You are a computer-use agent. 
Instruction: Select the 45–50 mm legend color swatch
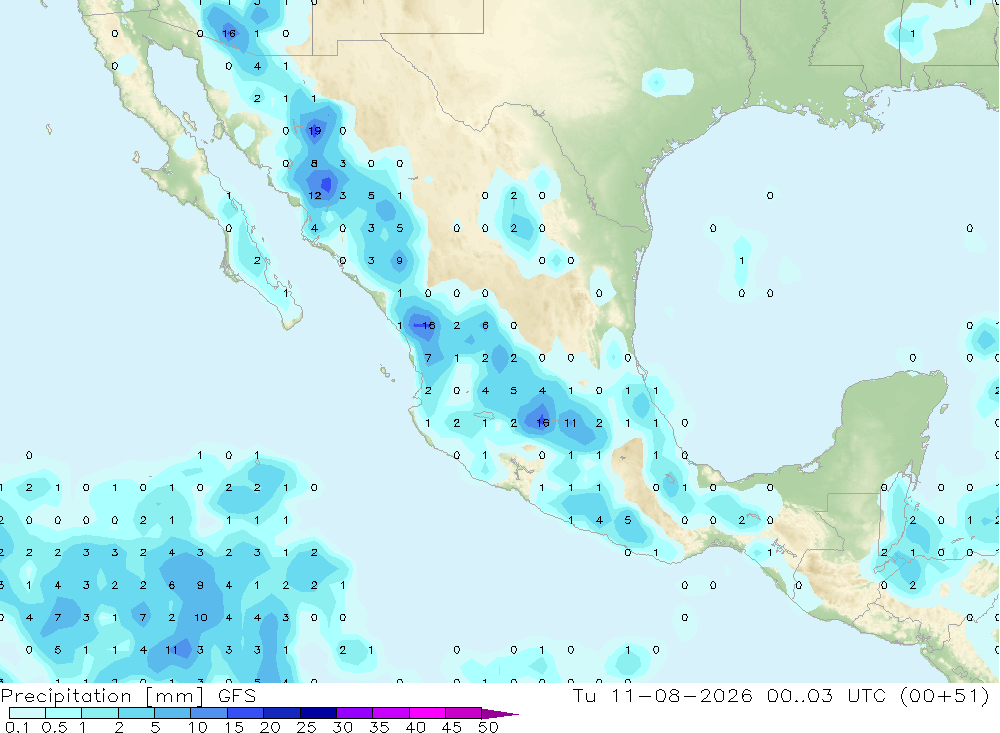coord(464,713)
